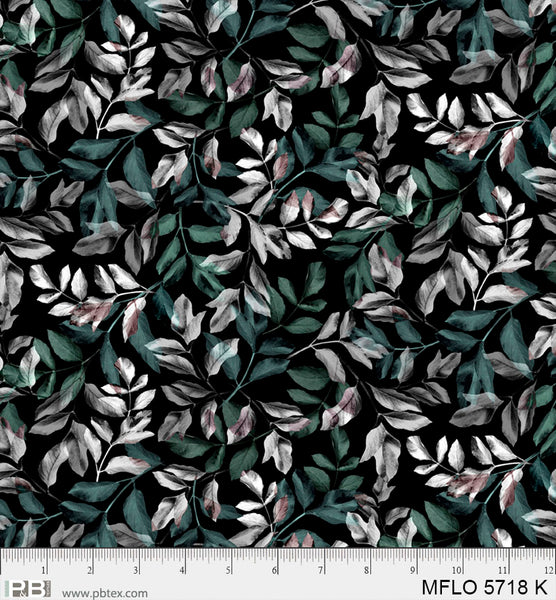Click the number 6 on the ruler
The image size is (556, 600).
click(x=274, y=571)
